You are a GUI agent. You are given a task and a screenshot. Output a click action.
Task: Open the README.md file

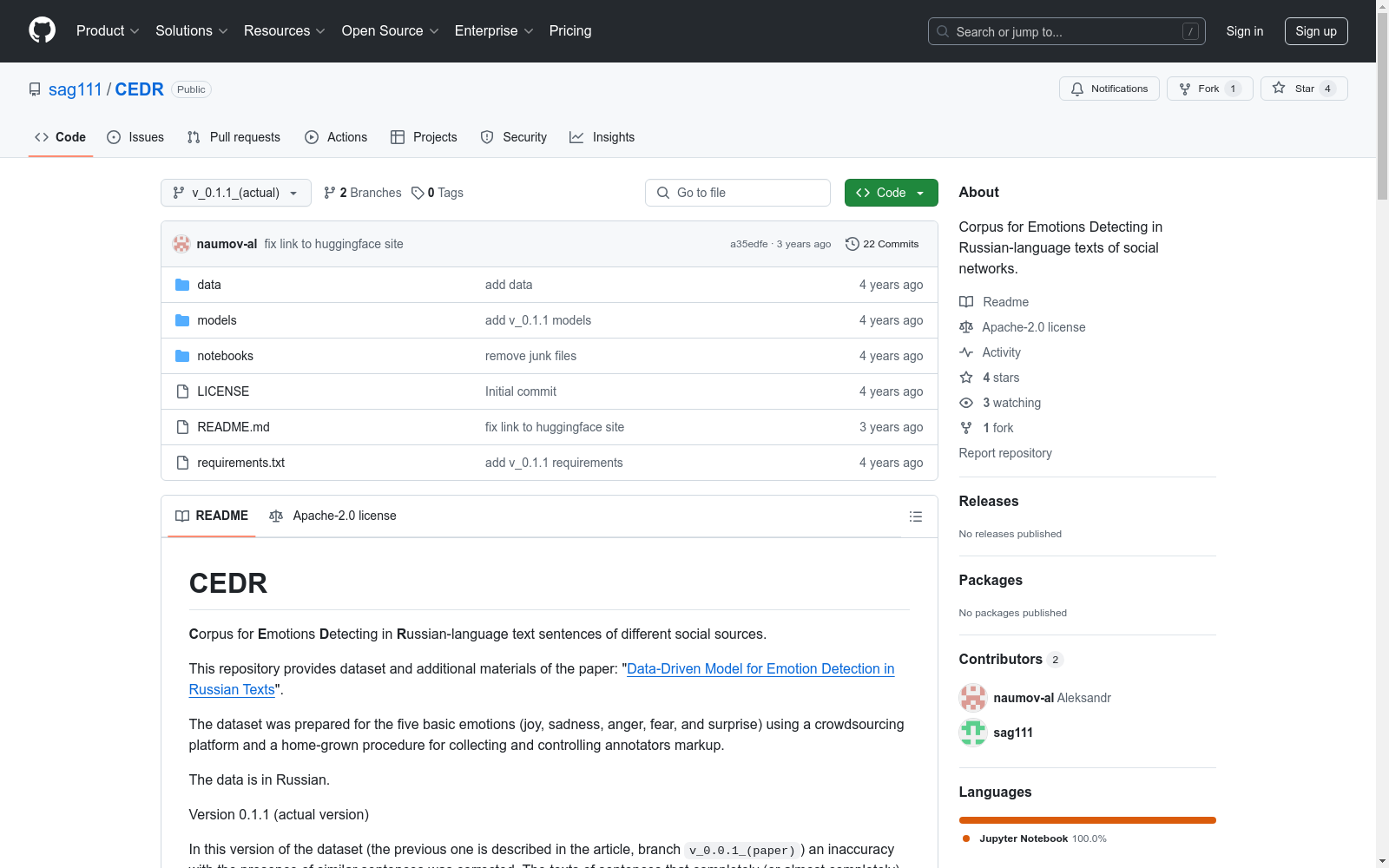coord(234,427)
